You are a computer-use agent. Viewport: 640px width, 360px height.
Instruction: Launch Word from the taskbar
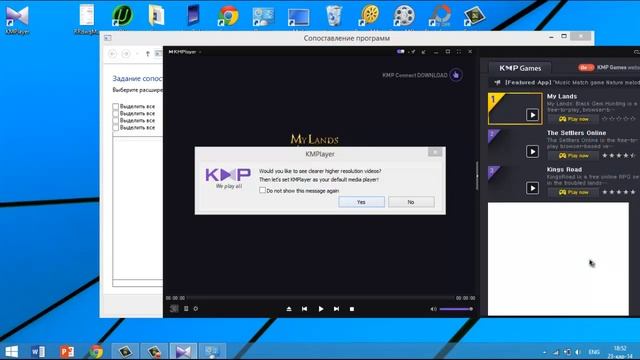click(x=38, y=351)
